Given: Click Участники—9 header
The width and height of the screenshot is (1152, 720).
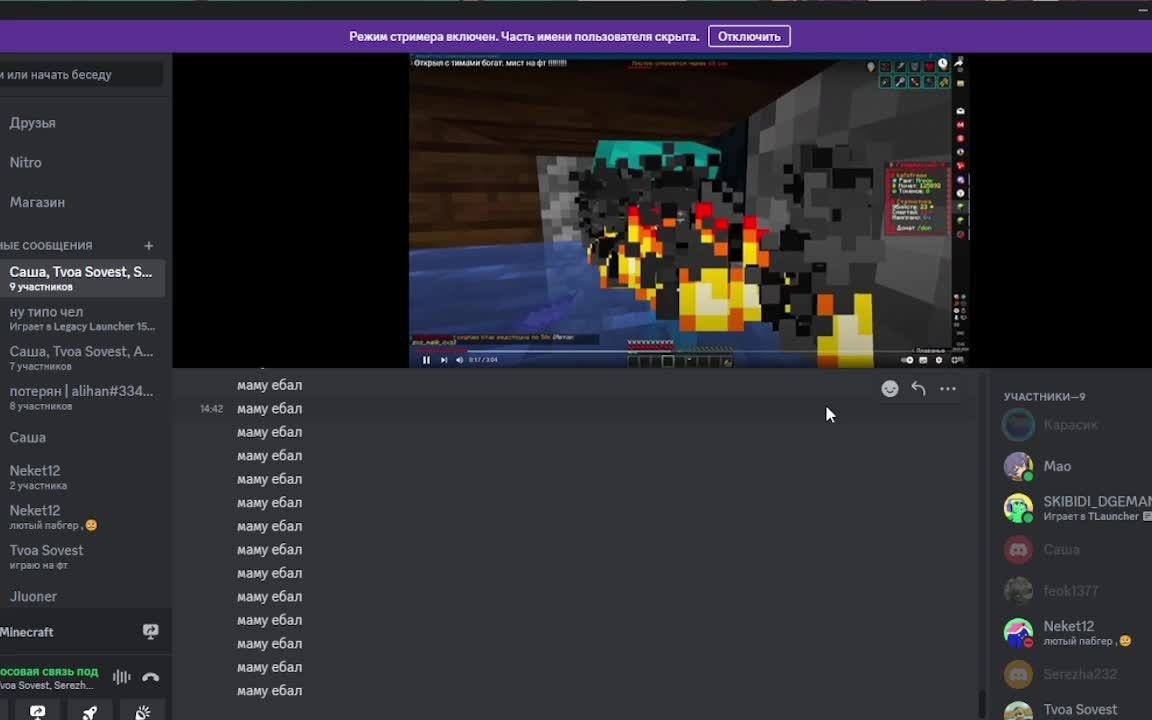Looking at the screenshot, I should [1044, 397].
